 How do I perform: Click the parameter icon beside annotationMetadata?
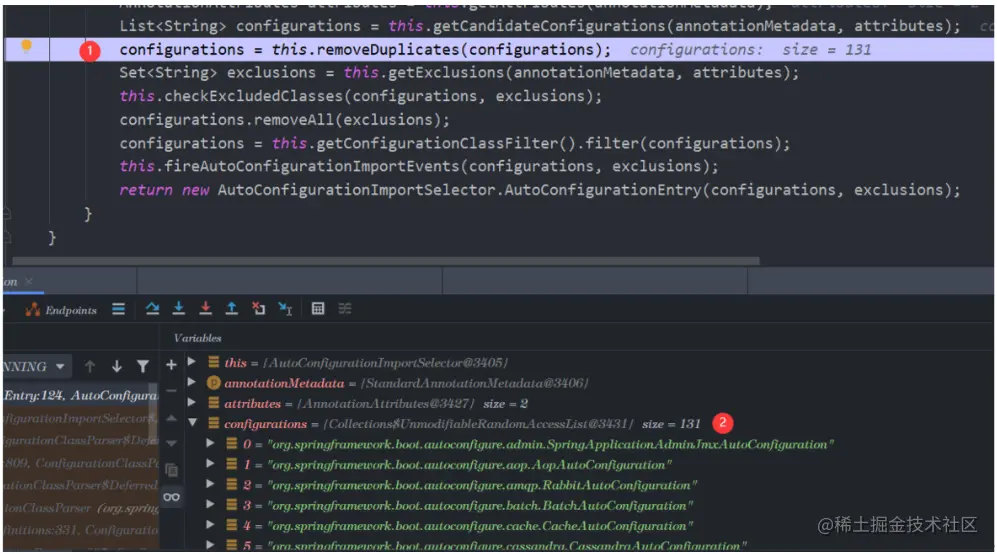pyautogui.click(x=214, y=383)
